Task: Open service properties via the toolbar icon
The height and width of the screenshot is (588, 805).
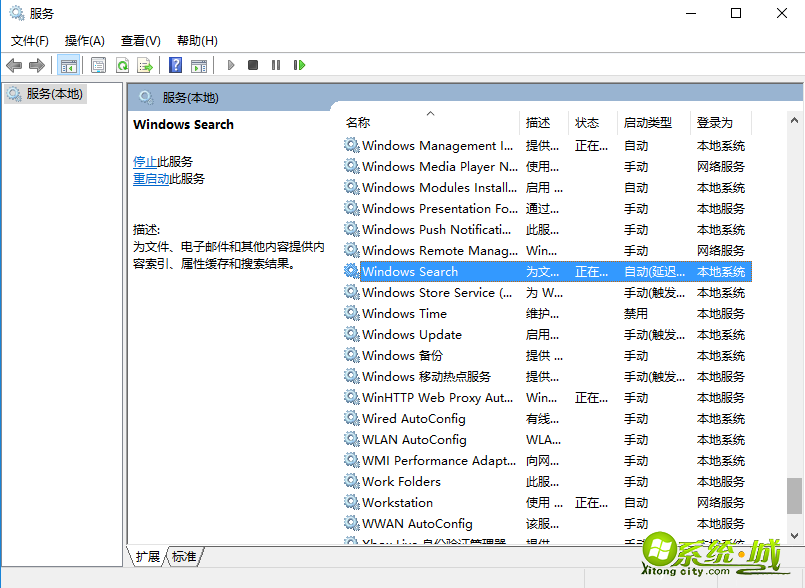Action: (x=97, y=64)
